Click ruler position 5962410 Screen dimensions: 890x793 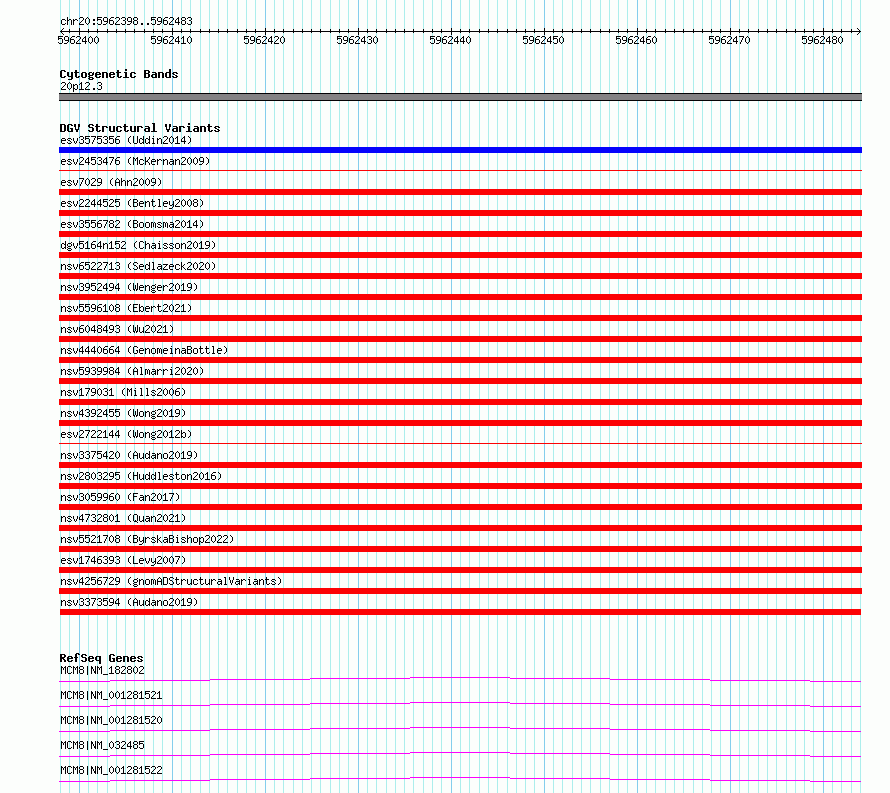(171, 40)
